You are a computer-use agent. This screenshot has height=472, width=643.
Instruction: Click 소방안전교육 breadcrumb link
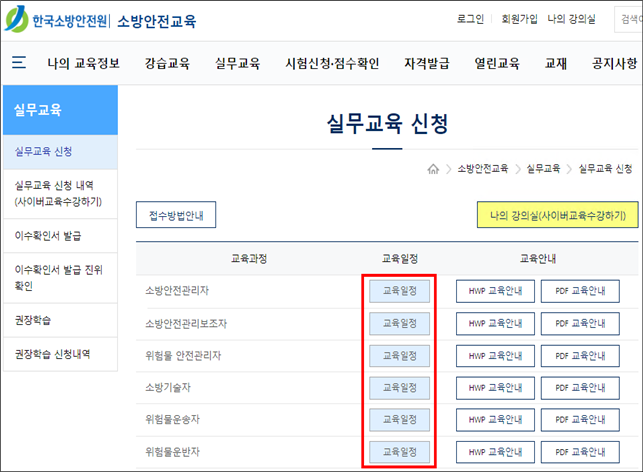pyautogui.click(x=483, y=169)
